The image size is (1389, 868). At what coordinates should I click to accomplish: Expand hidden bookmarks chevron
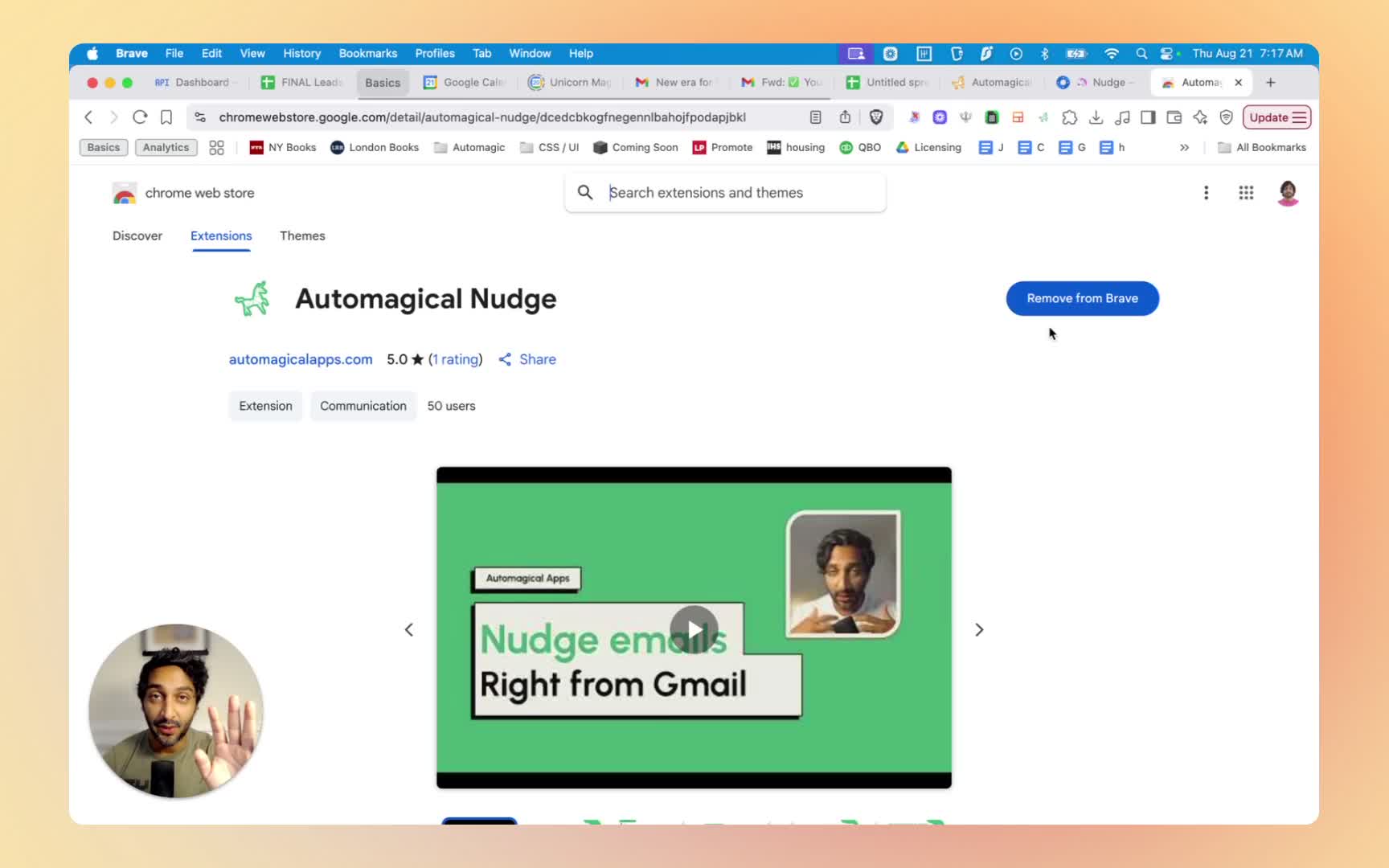pos(1184,148)
